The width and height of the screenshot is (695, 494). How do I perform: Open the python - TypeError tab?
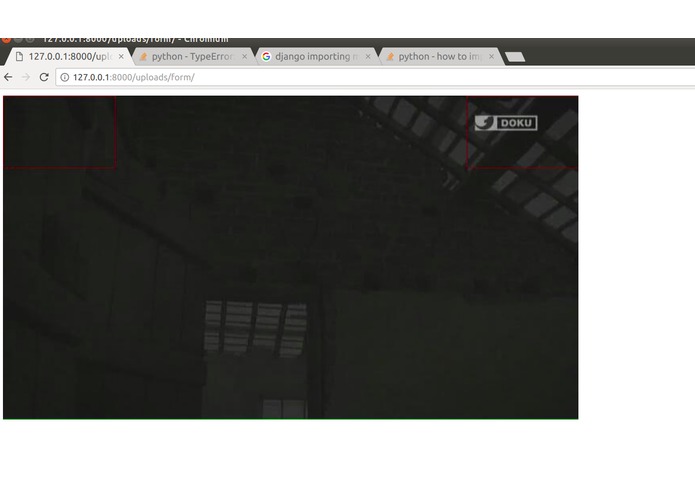[193, 57]
